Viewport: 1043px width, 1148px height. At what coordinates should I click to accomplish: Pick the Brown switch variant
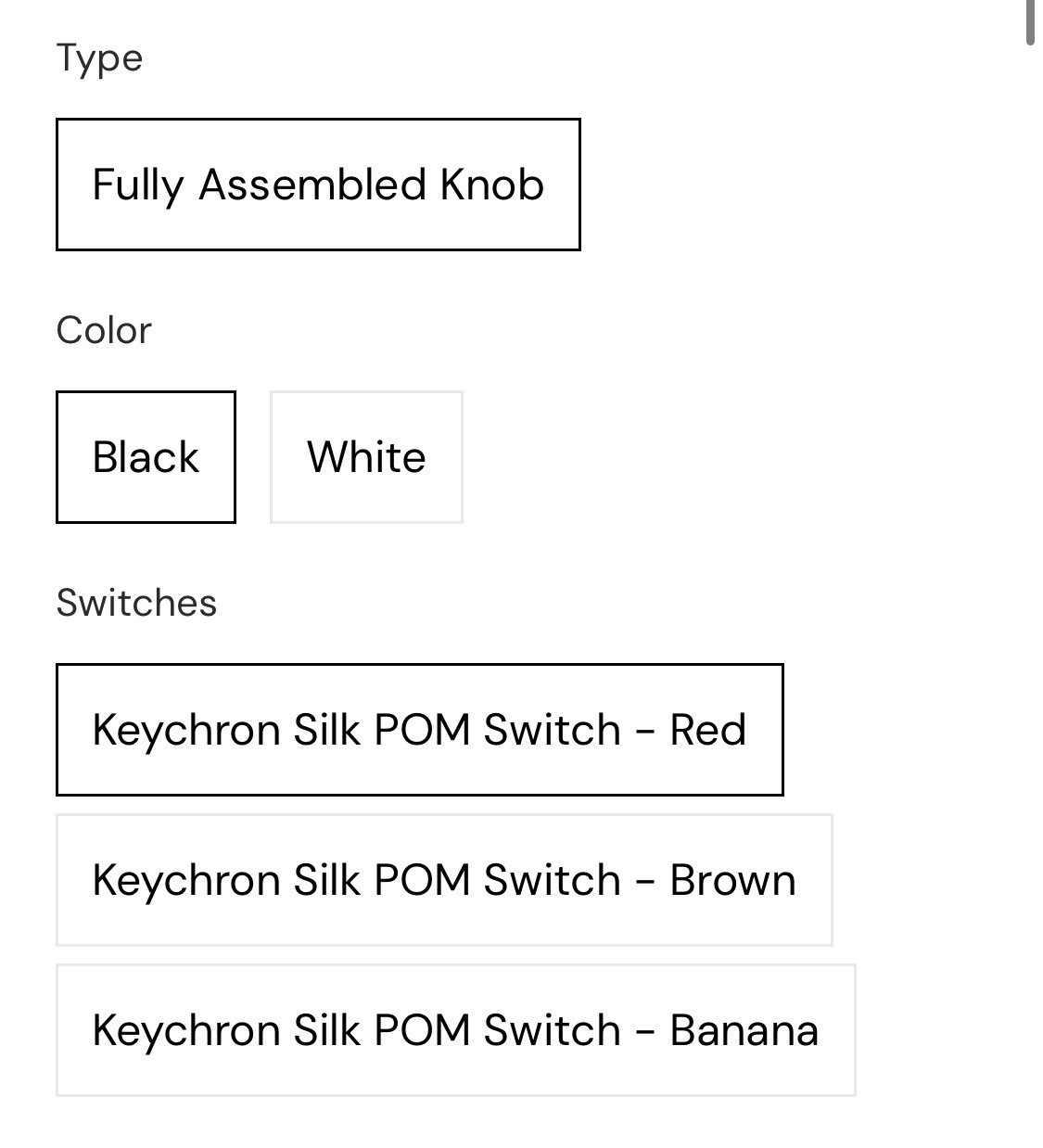444,880
